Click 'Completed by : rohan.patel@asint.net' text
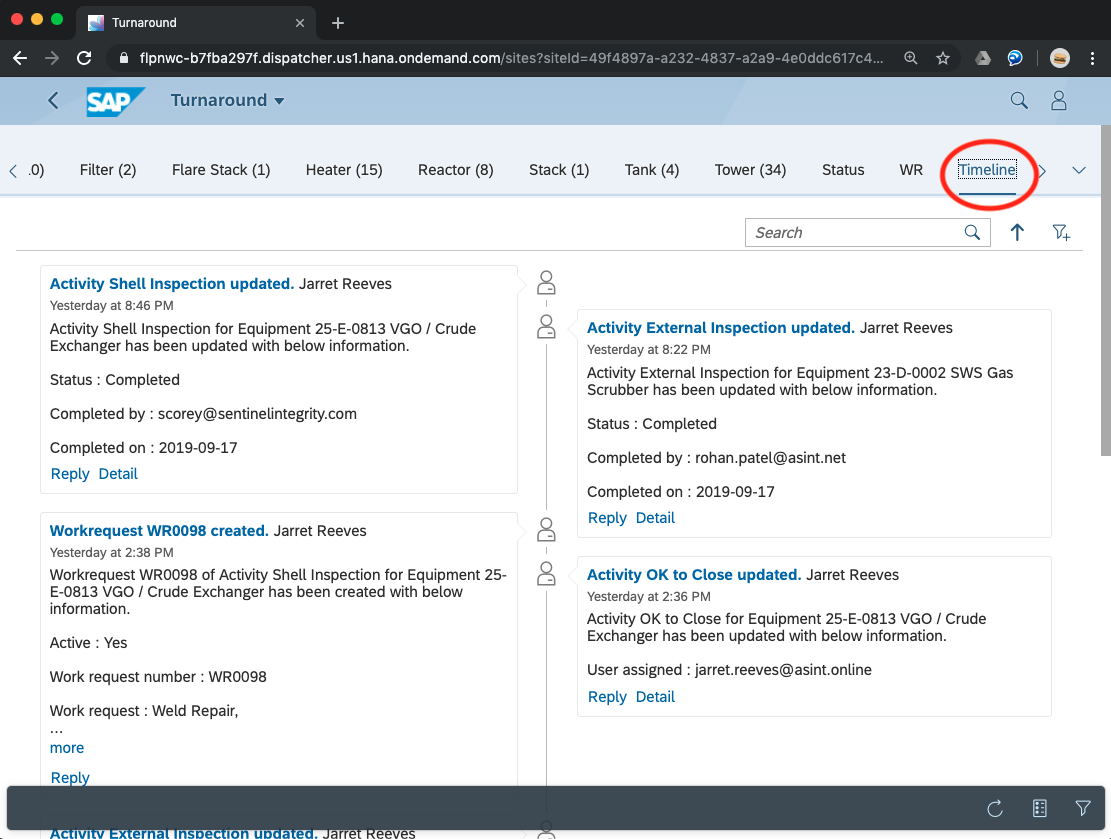The width and height of the screenshot is (1111, 839). [x=716, y=458]
